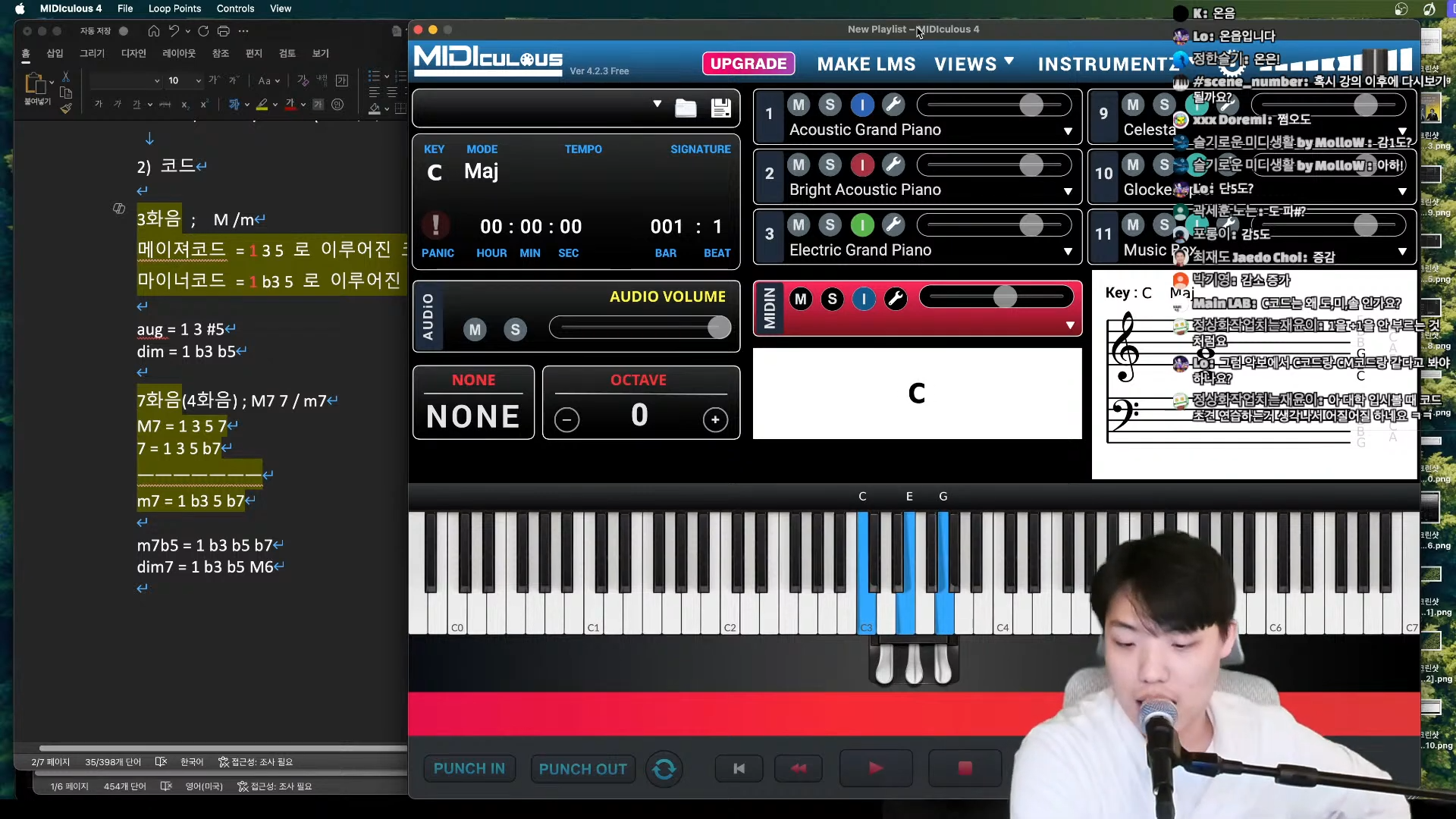Click the Paste clipboard icon in Word
Screen dimensions: 1456x819
pos(35,82)
